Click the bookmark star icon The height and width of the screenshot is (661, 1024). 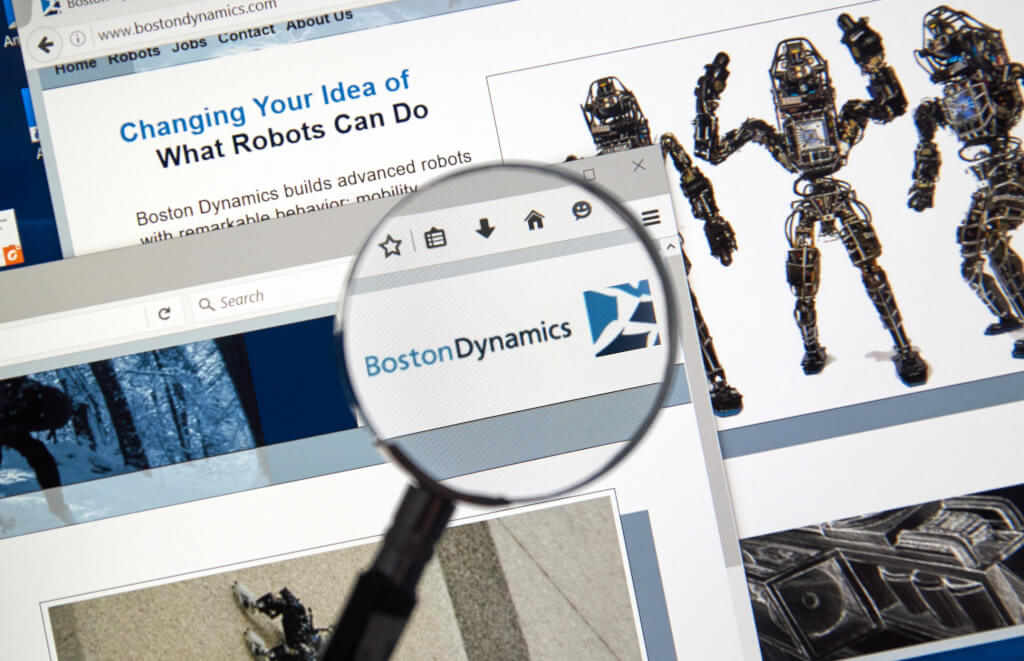(390, 245)
